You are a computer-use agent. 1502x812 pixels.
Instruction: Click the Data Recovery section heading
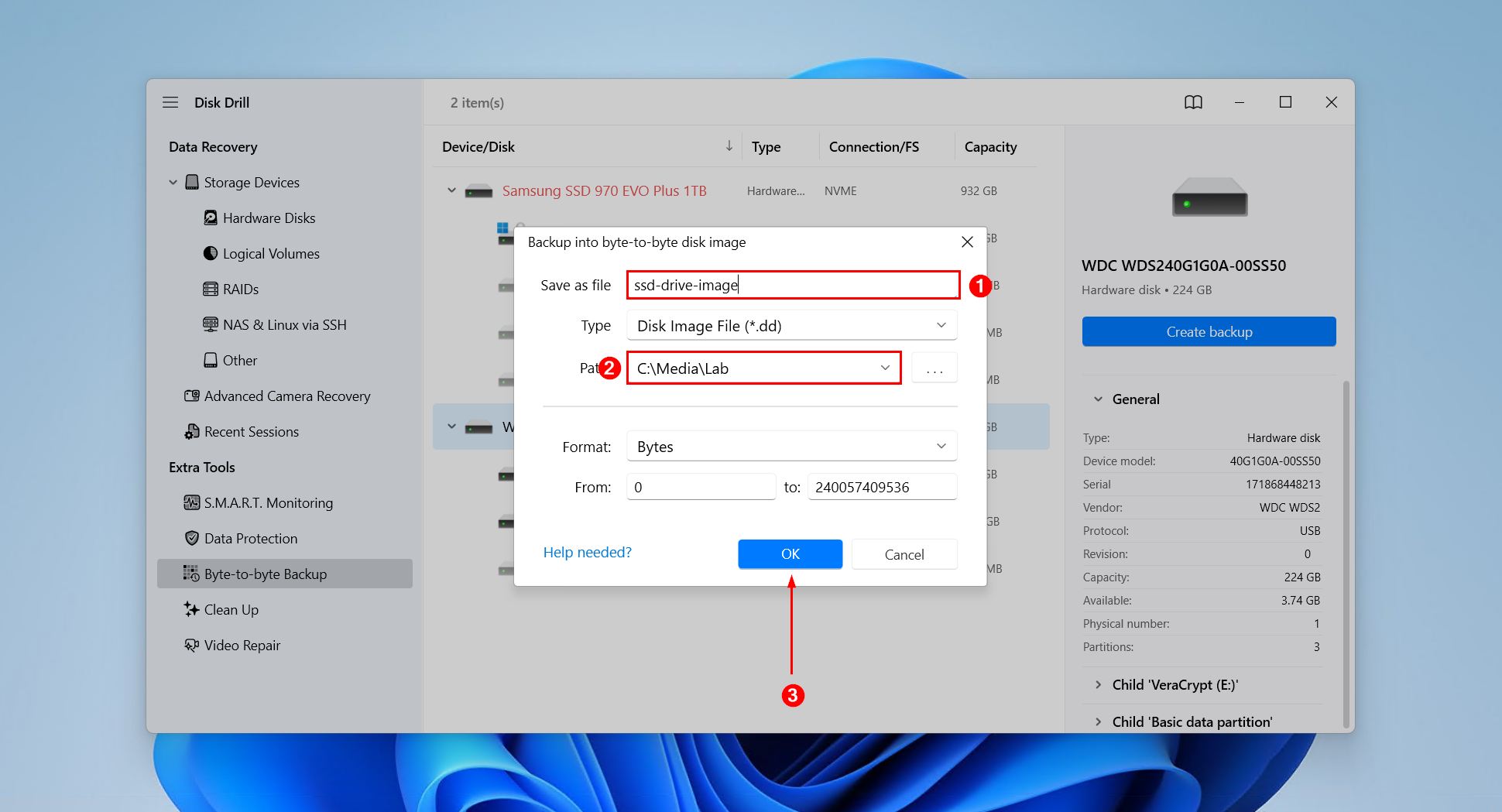click(x=213, y=146)
